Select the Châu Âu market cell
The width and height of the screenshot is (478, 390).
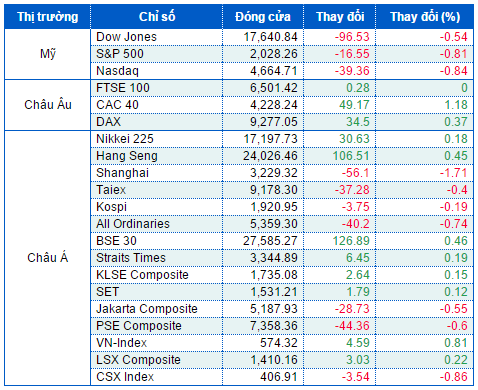pos(48,105)
